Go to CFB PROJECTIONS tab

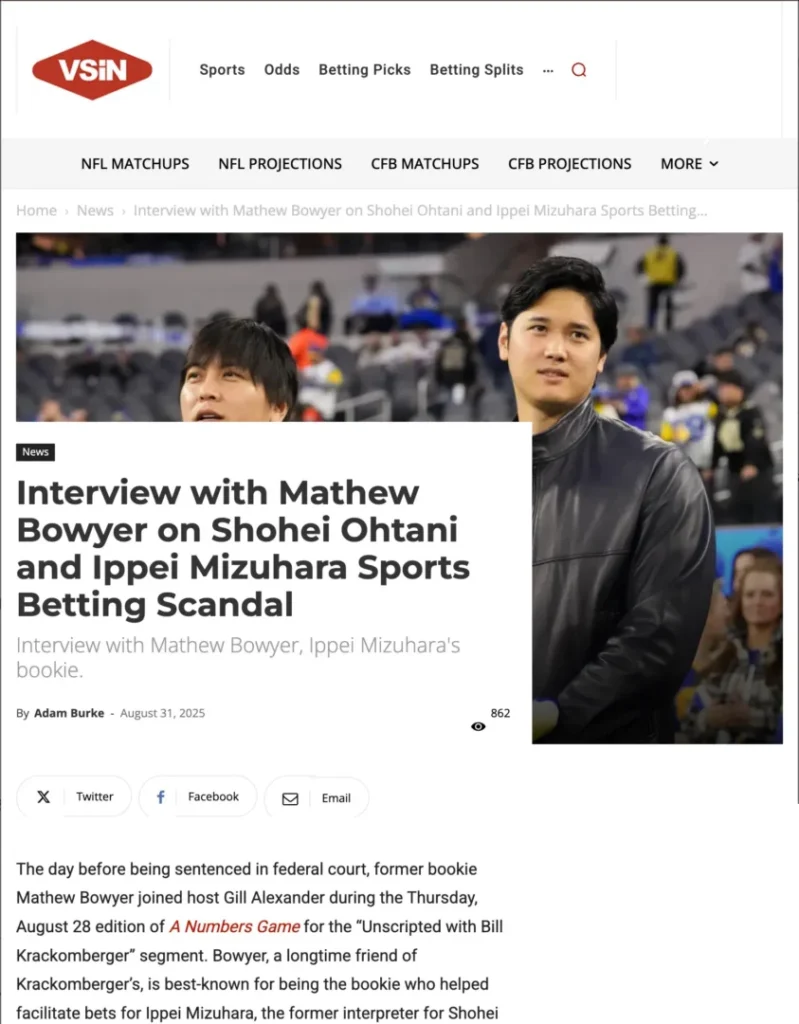click(x=570, y=164)
